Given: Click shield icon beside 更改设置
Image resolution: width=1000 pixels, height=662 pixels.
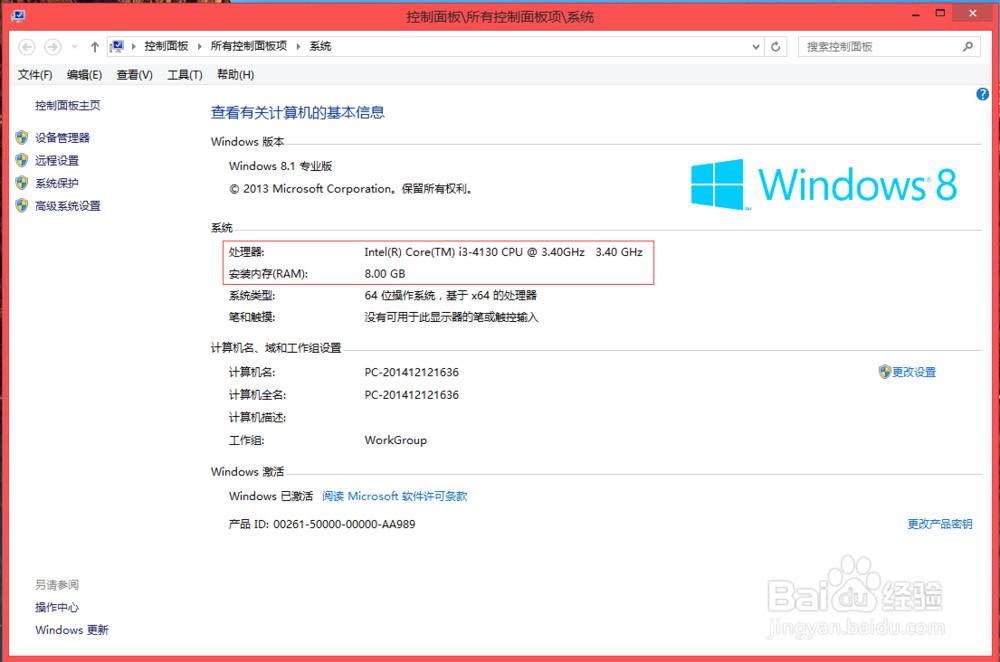Looking at the screenshot, I should [884, 372].
